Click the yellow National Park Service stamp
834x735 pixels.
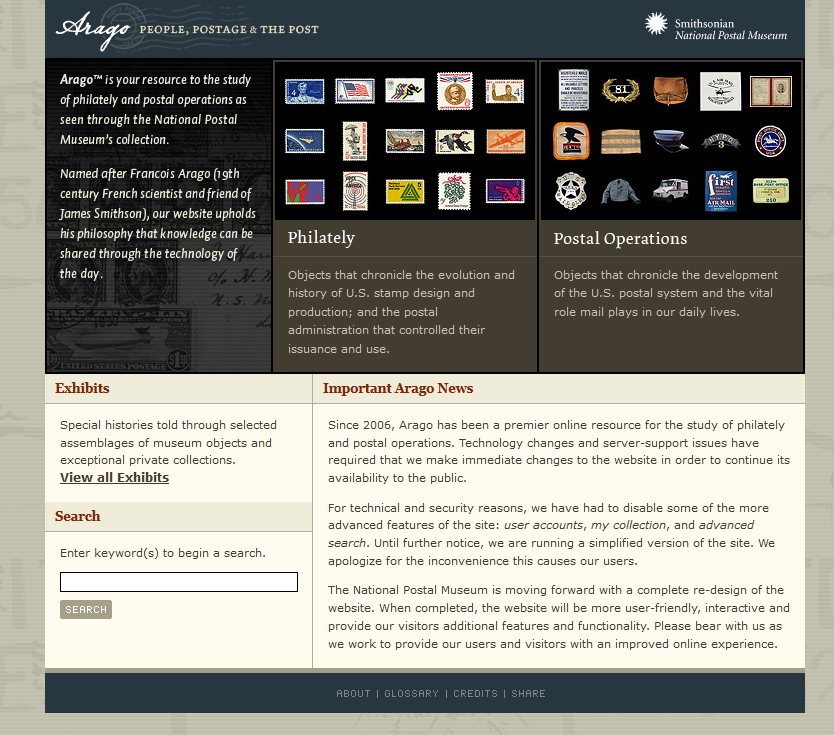pyautogui.click(x=405, y=191)
